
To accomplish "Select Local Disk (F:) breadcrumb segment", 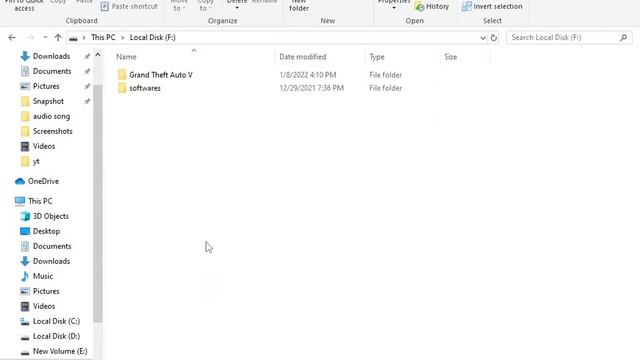I will (153, 38).
